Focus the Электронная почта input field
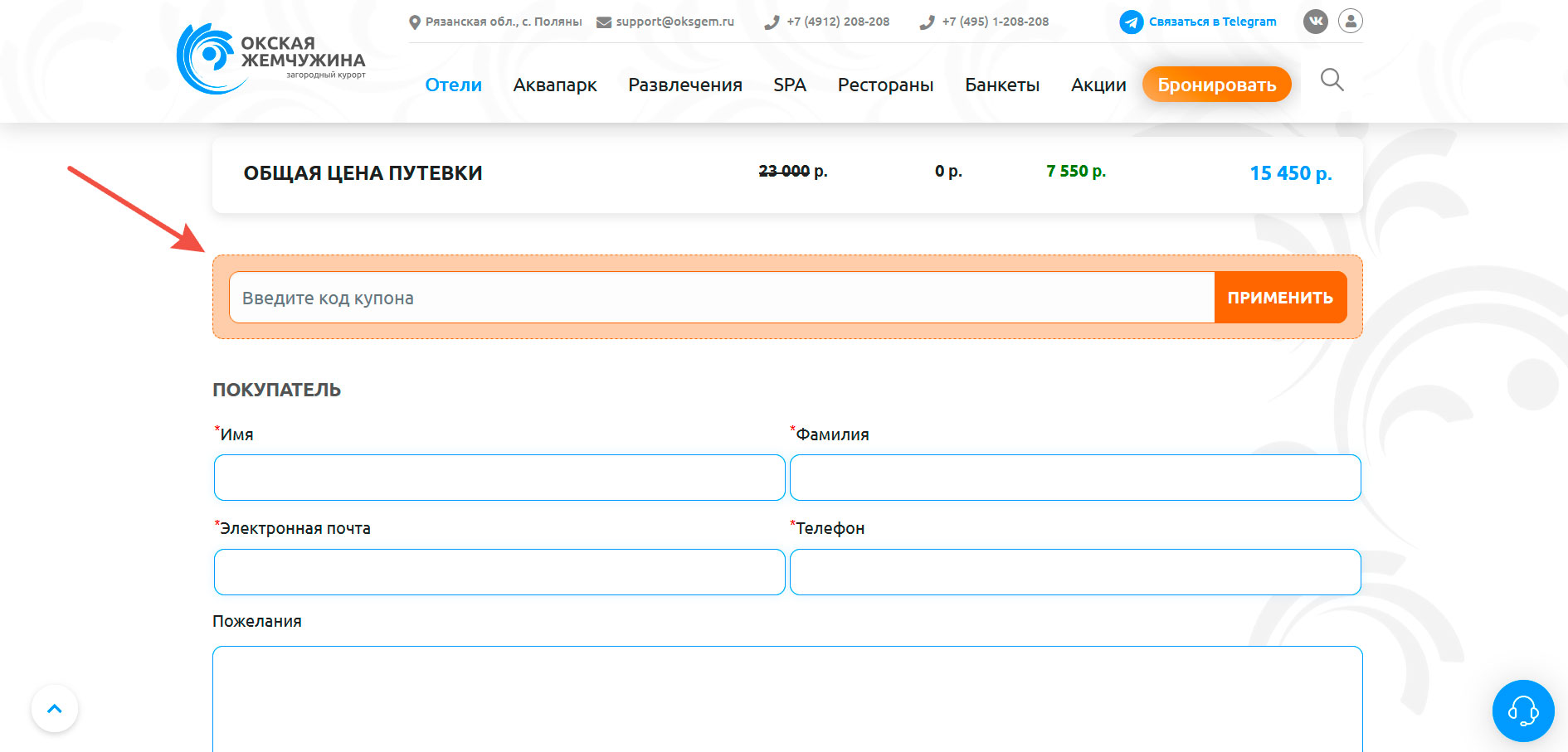 499,572
